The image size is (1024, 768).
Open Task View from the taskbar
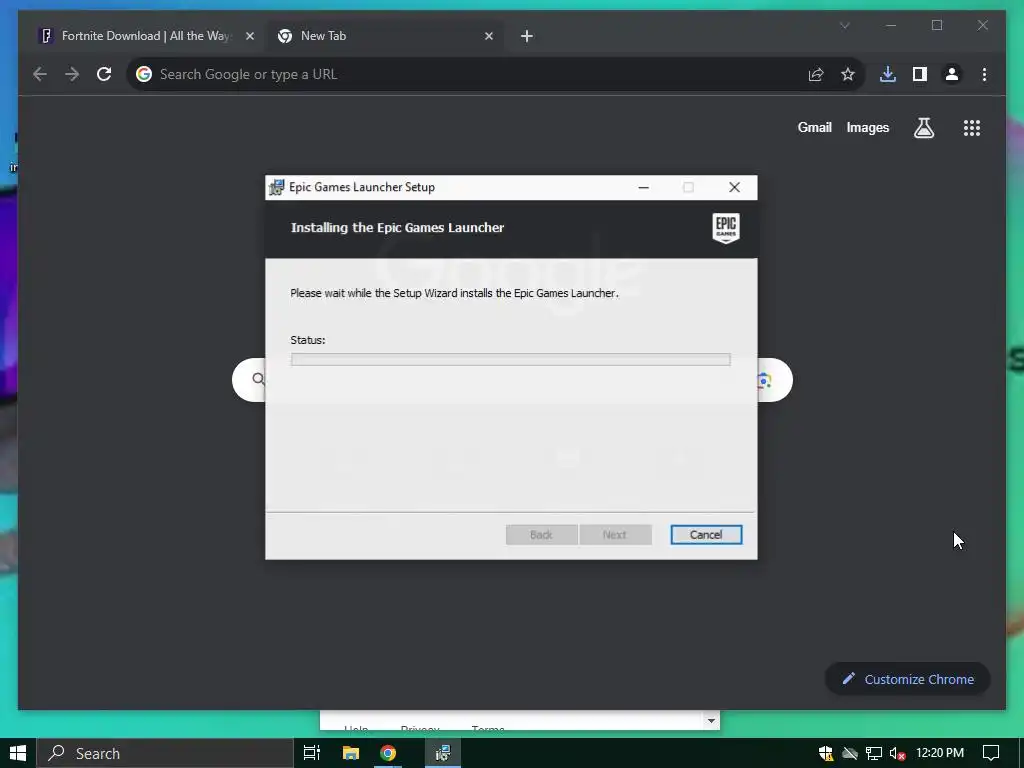[312, 753]
